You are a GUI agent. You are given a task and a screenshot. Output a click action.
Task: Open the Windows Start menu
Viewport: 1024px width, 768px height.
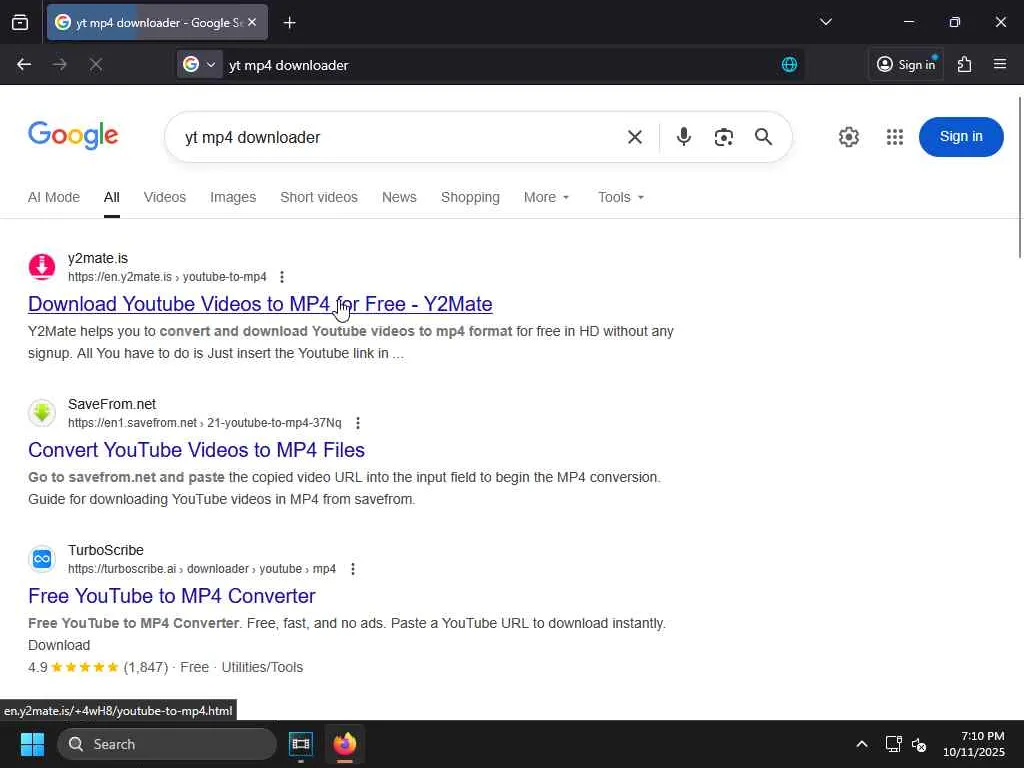click(32, 744)
